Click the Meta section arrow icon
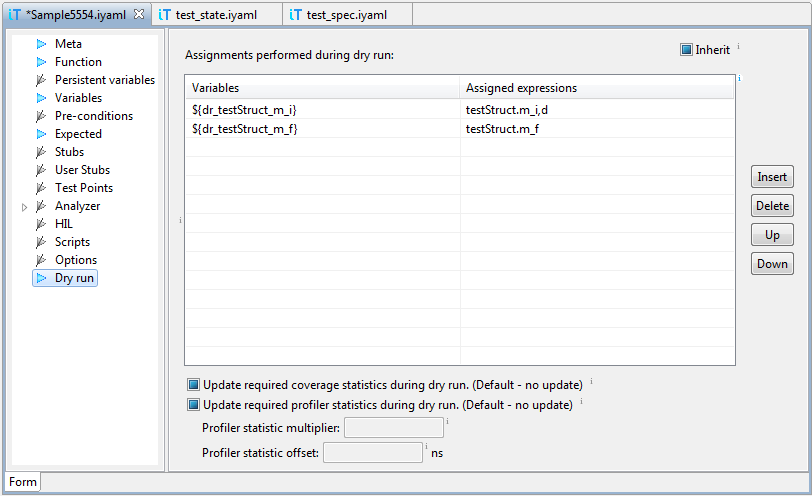This screenshot has width=812, height=496. pos(41,44)
